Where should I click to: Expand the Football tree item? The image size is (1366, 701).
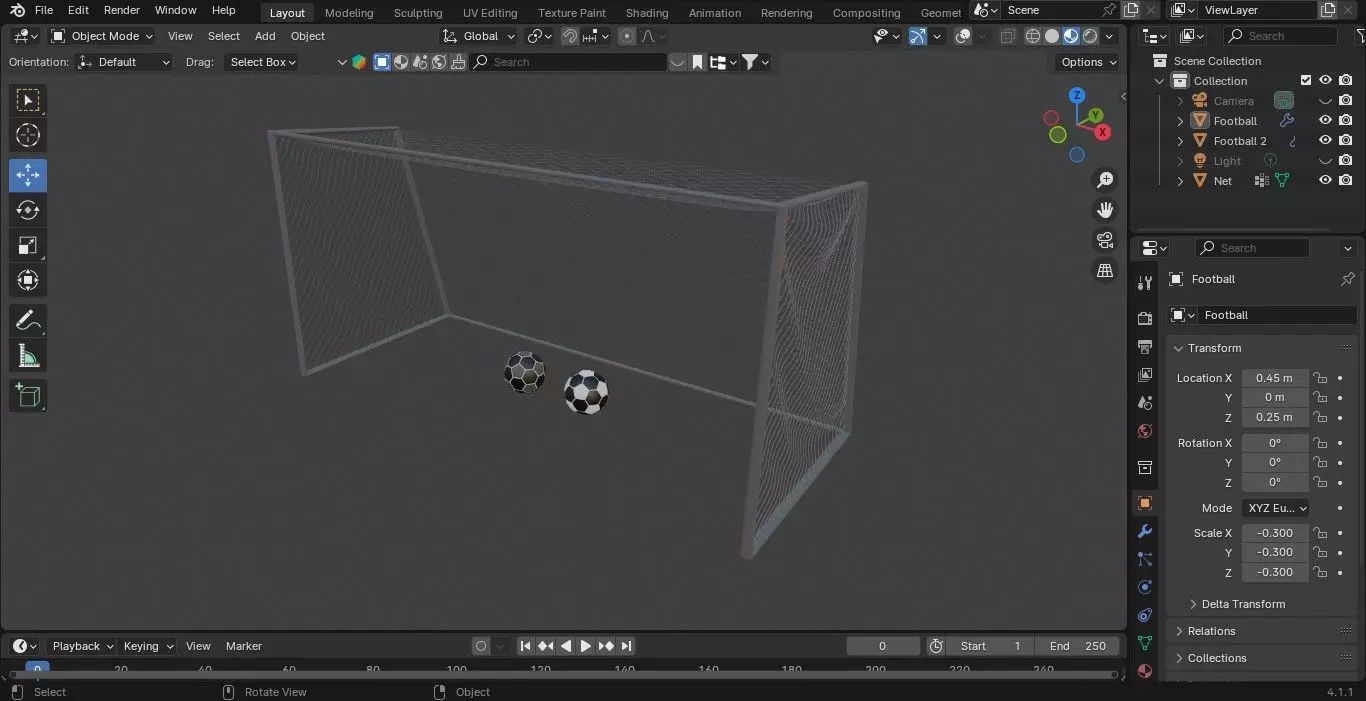click(1180, 121)
